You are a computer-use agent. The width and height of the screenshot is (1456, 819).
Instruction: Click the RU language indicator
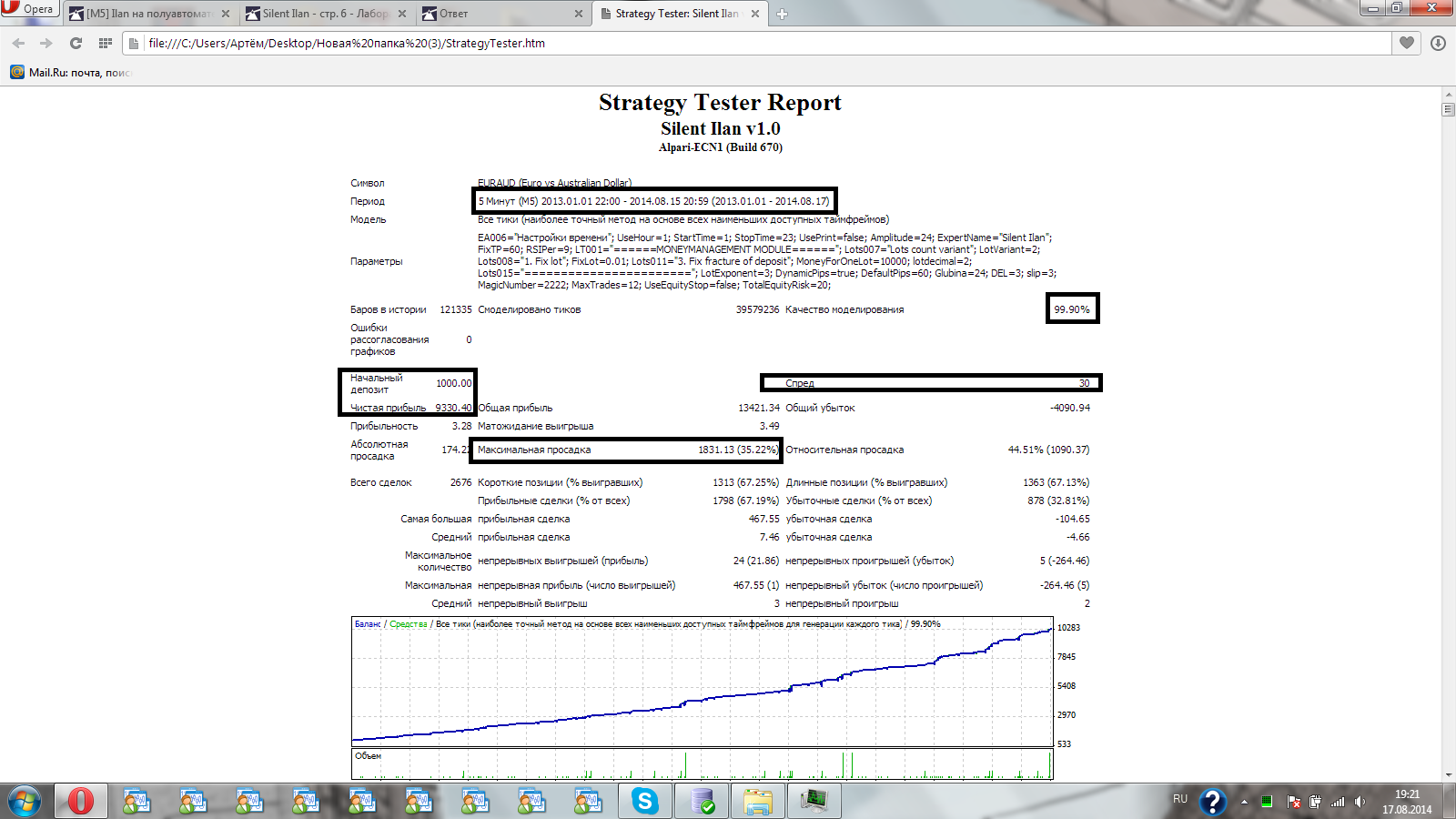click(x=1180, y=799)
